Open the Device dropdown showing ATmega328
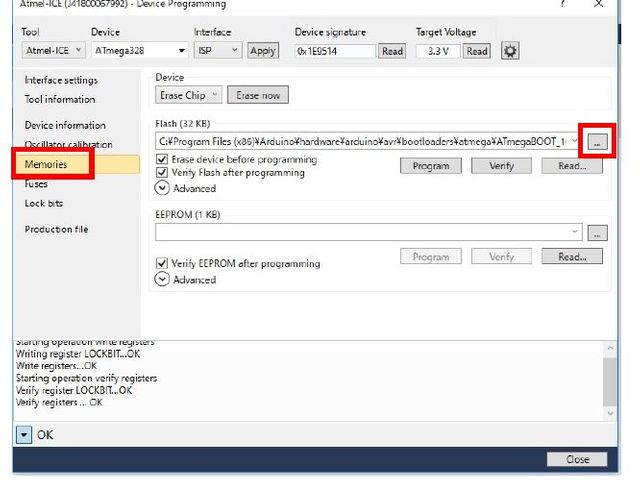The width and height of the screenshot is (640, 480). [x=139, y=51]
